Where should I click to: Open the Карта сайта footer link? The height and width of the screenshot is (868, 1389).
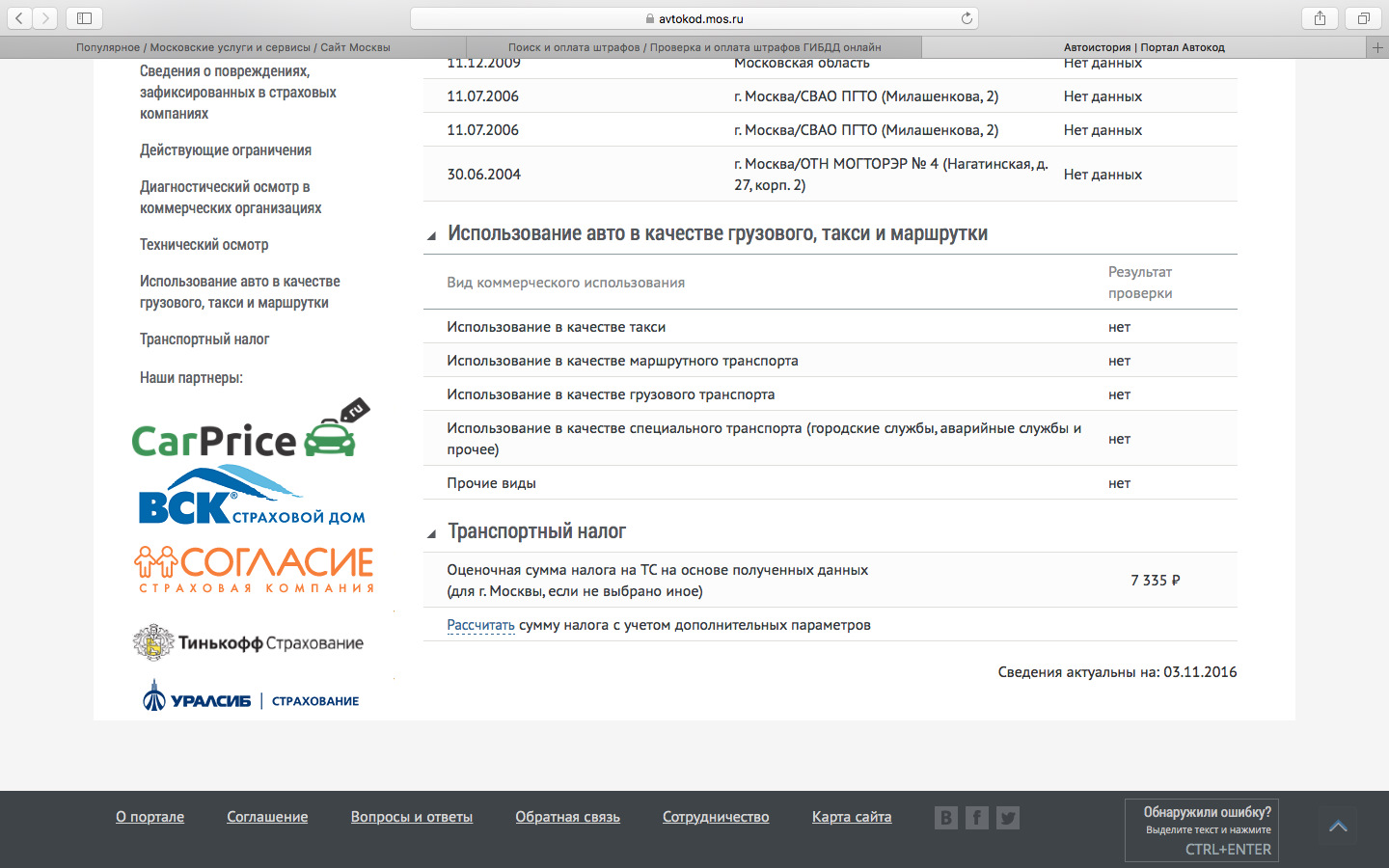[x=852, y=817]
